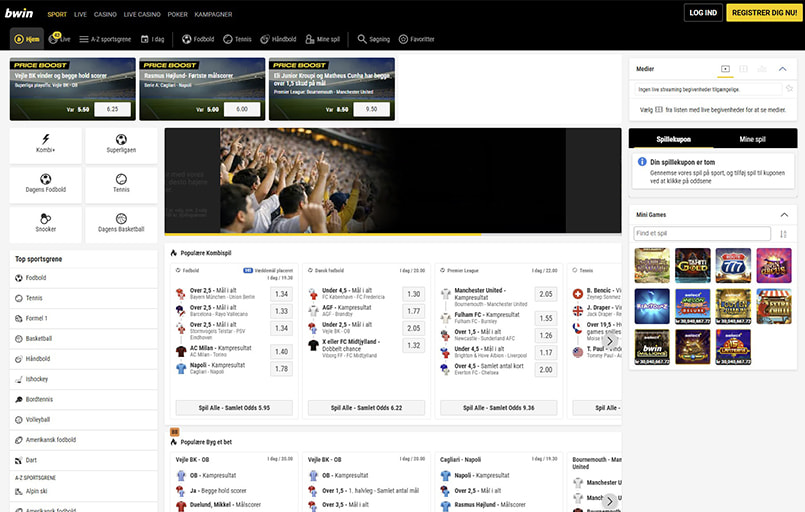Open Volleyball in sports list
This screenshot has width=805, height=512.
pos(83,420)
